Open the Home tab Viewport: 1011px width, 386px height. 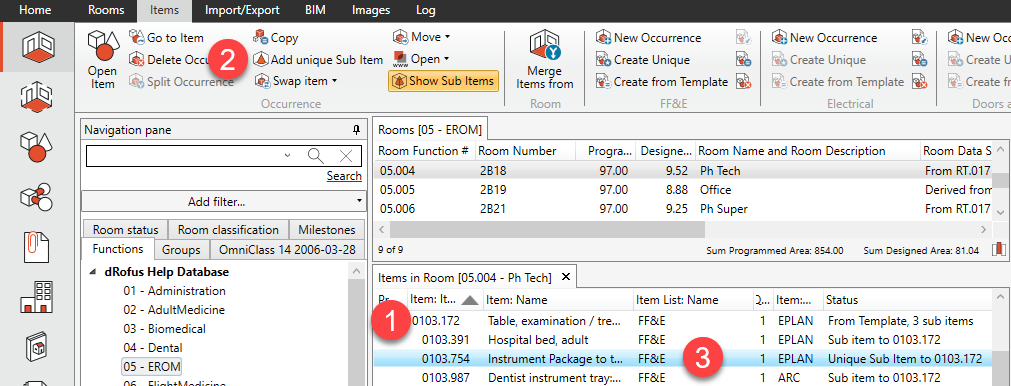(x=35, y=10)
